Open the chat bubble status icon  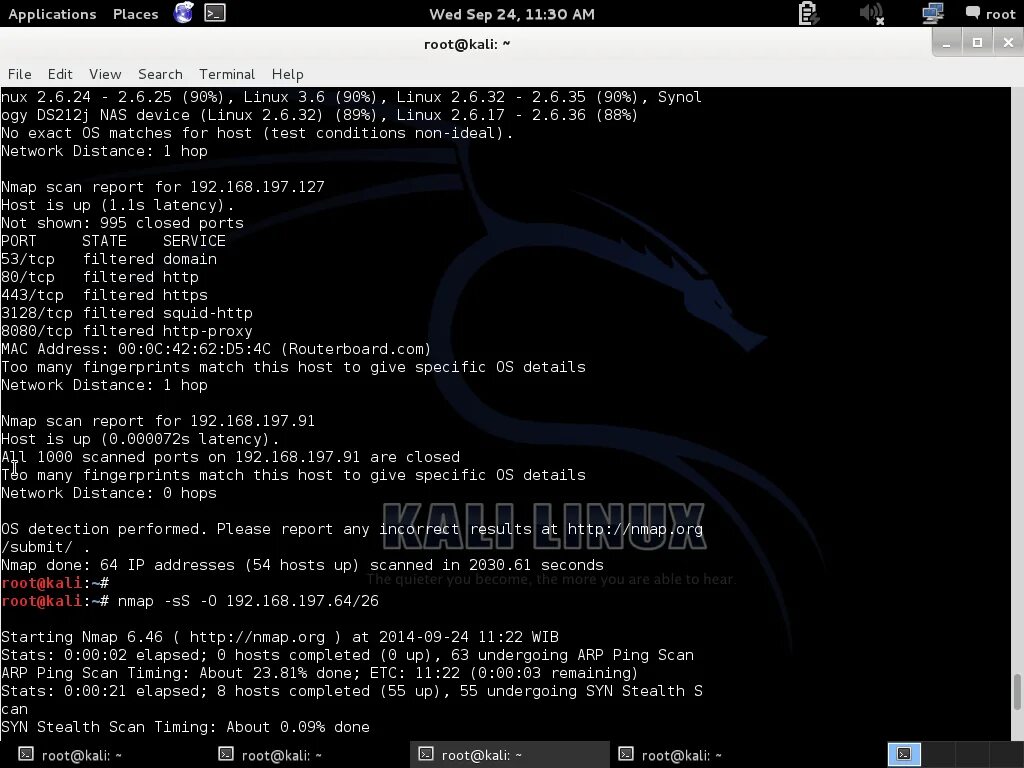[972, 12]
